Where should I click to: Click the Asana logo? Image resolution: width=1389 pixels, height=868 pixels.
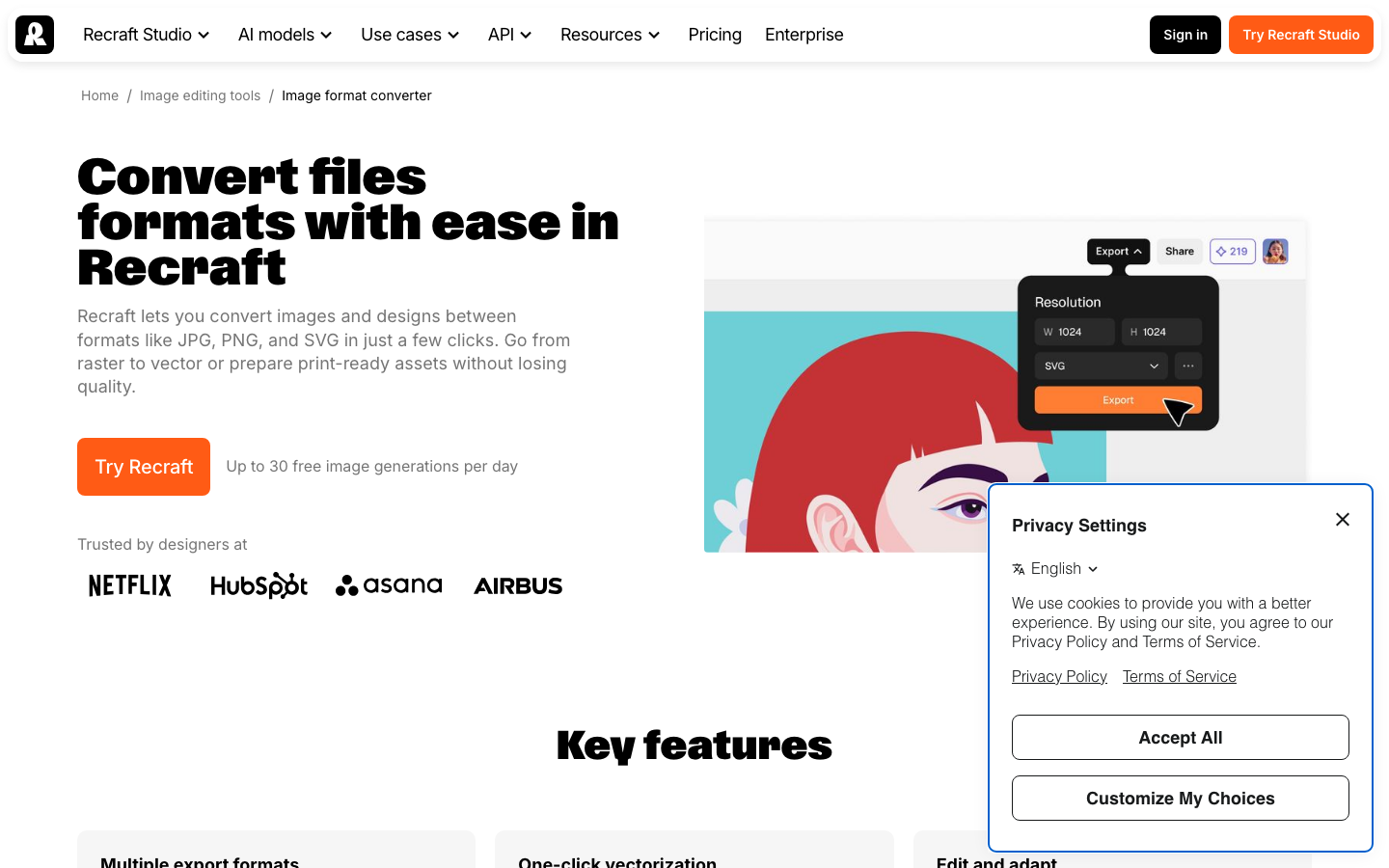[389, 585]
